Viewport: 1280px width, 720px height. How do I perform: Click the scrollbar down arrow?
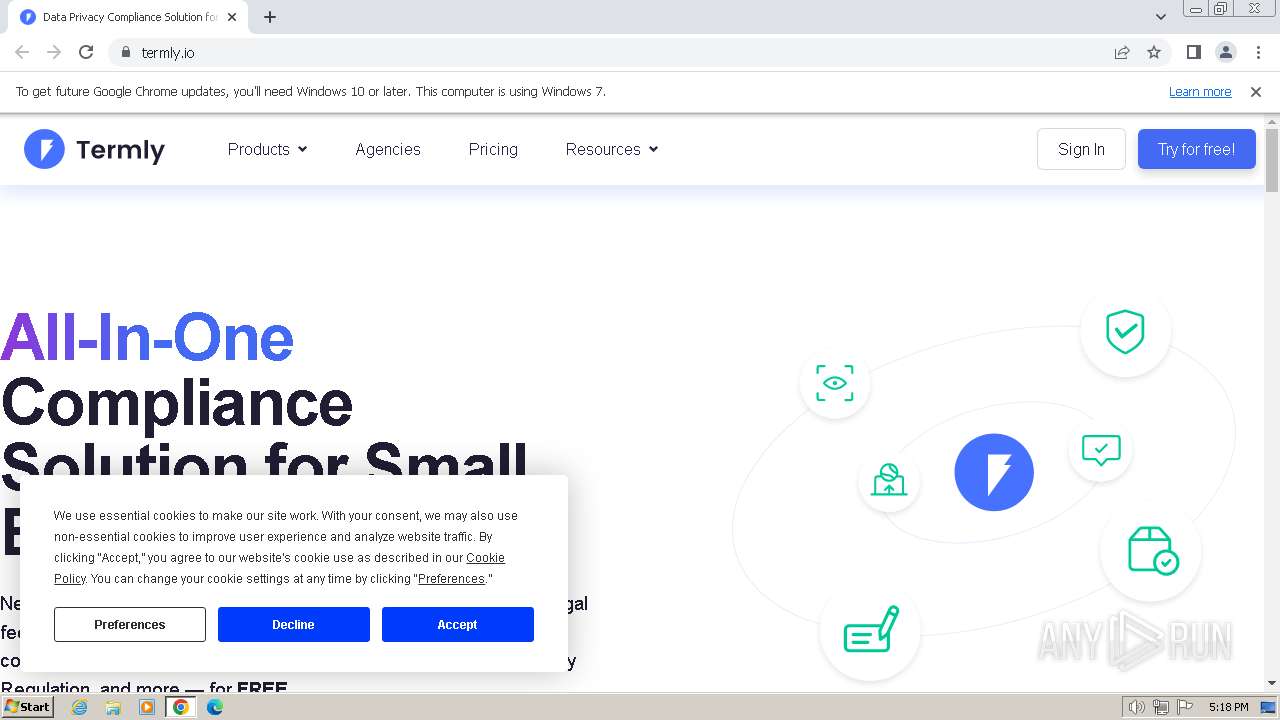(1272, 683)
